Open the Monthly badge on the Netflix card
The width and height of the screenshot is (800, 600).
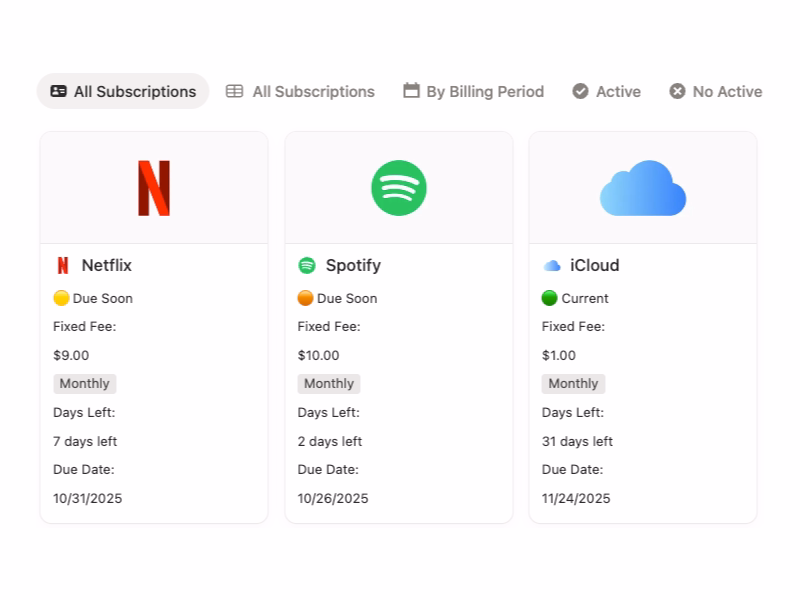84,383
